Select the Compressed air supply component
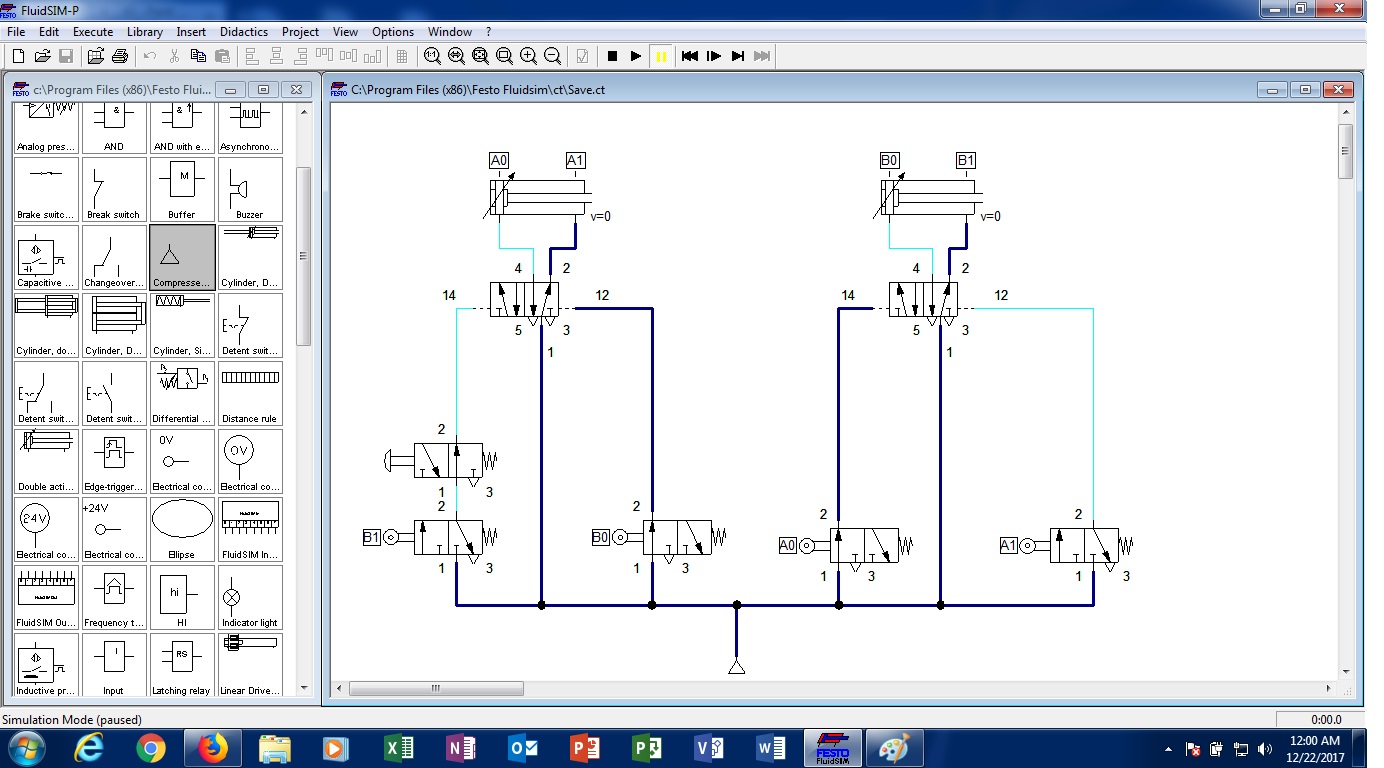Screen dimensions: 1384x768 pos(182,258)
